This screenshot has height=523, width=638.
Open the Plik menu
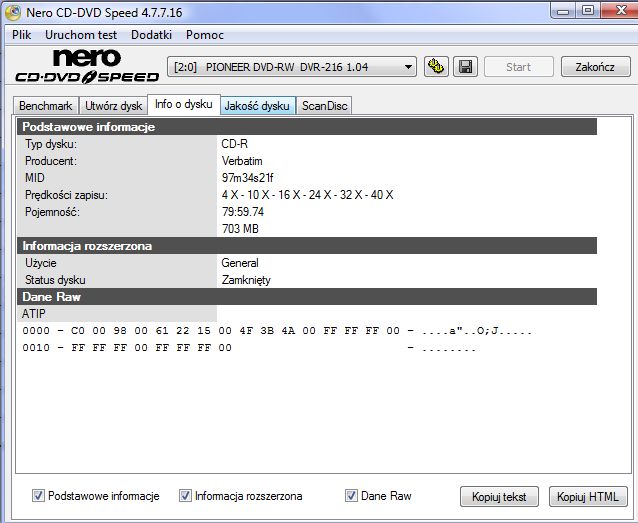[22, 35]
